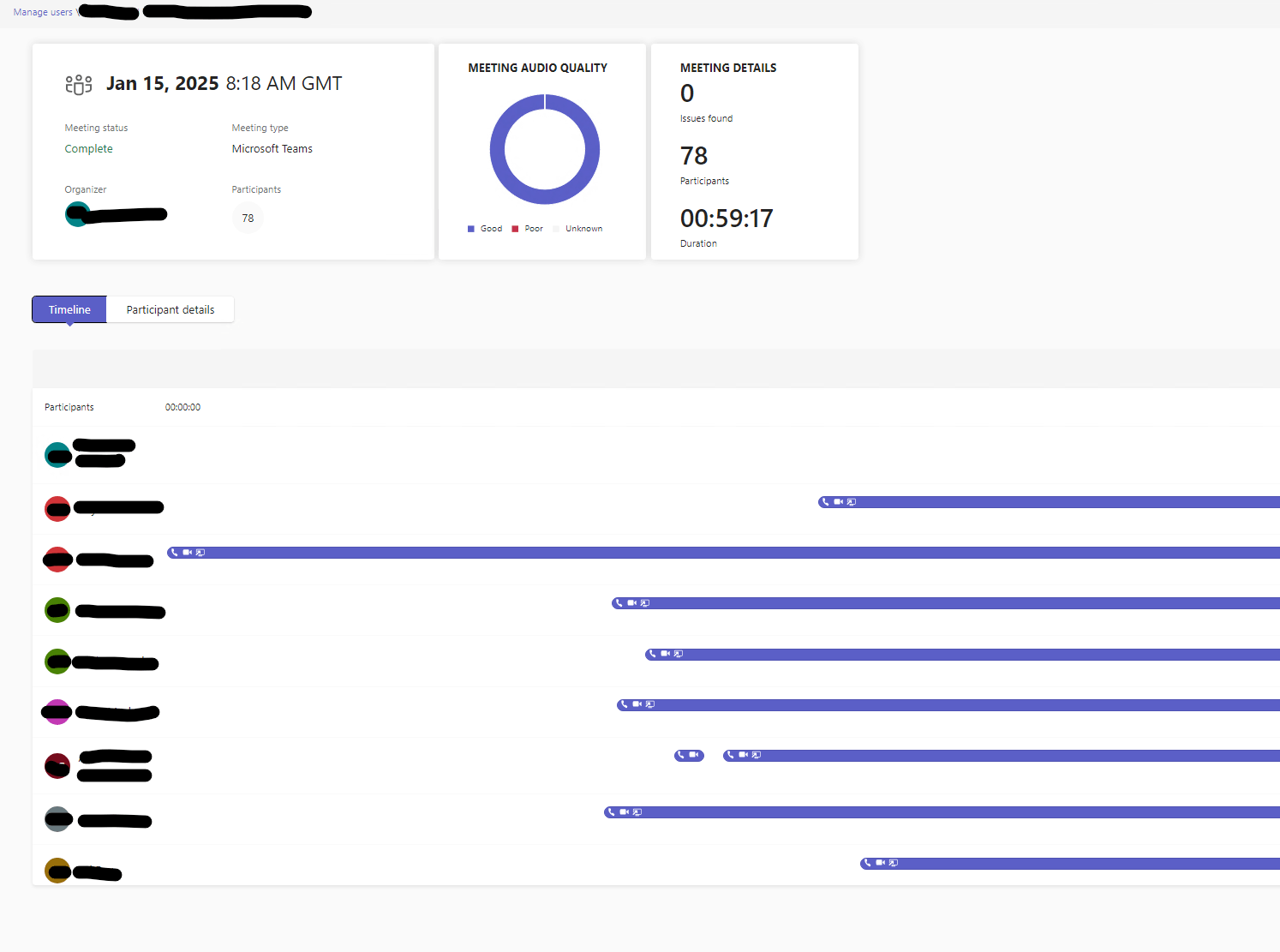The height and width of the screenshot is (952, 1280).
Task: Click the video icon on the gray-avatar participant's bar
Action: 624,812
